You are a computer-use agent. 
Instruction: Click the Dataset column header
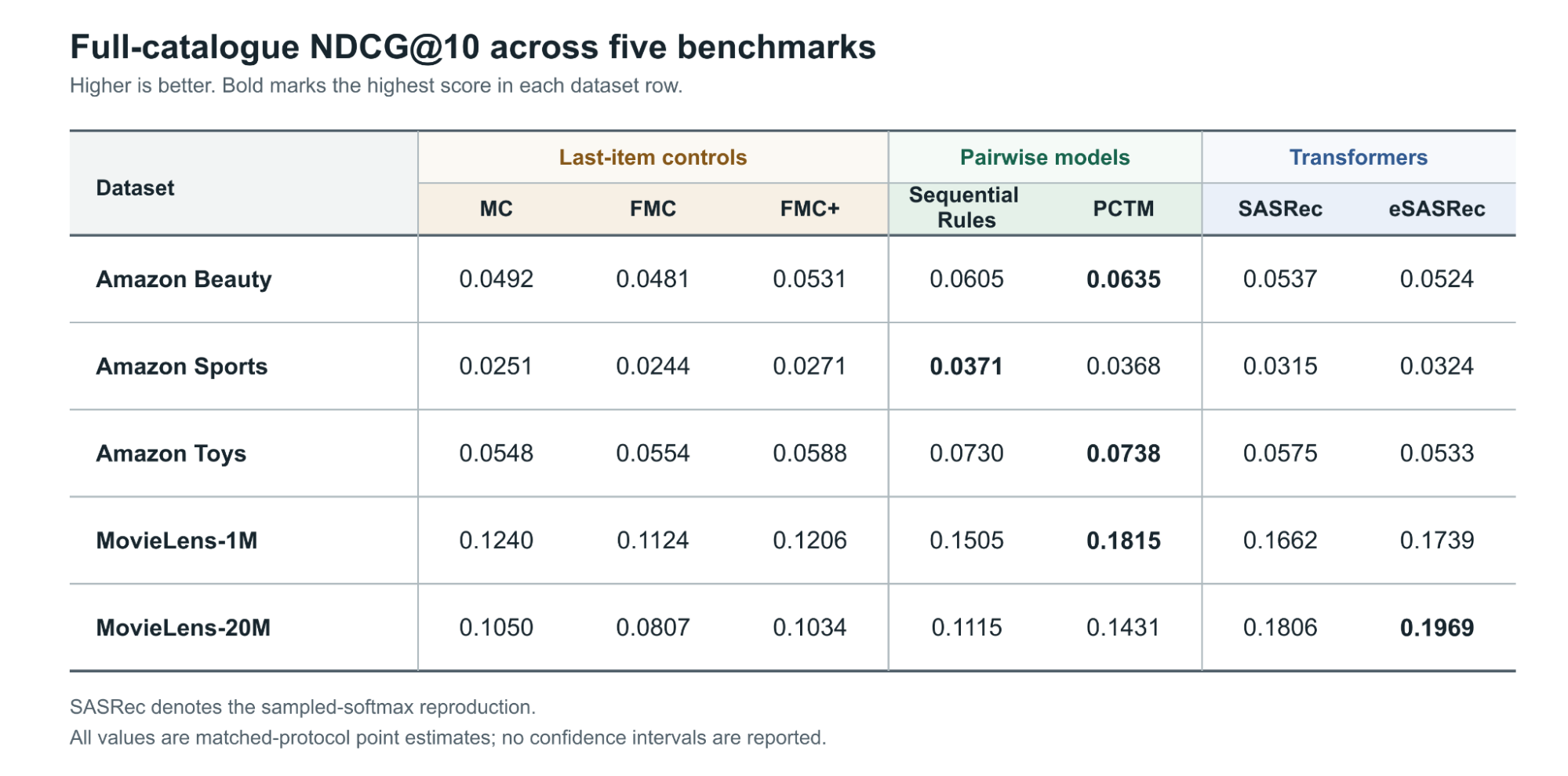[x=135, y=188]
